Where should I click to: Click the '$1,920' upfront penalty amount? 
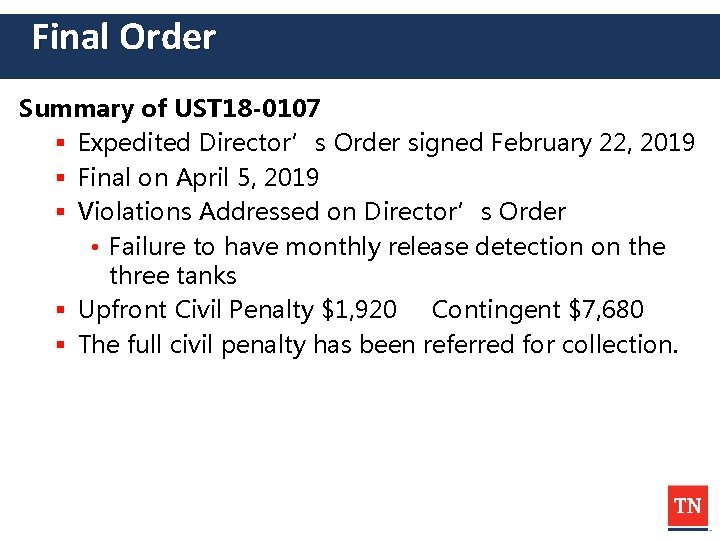[x=359, y=309]
